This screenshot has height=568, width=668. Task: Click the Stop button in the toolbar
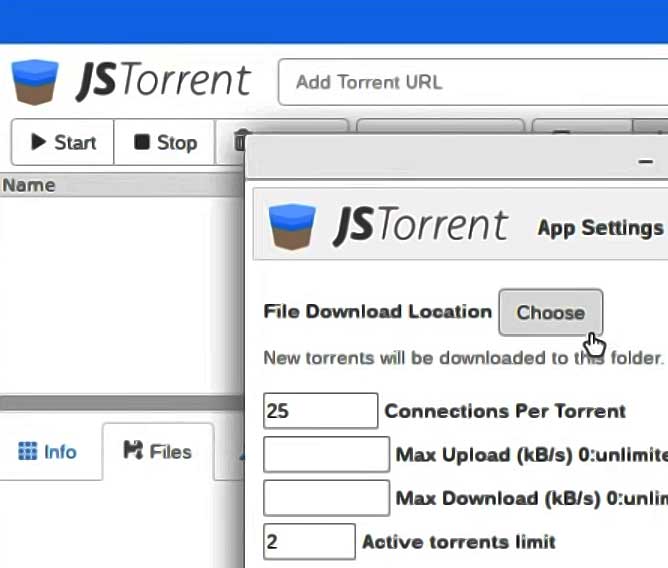coord(164,142)
